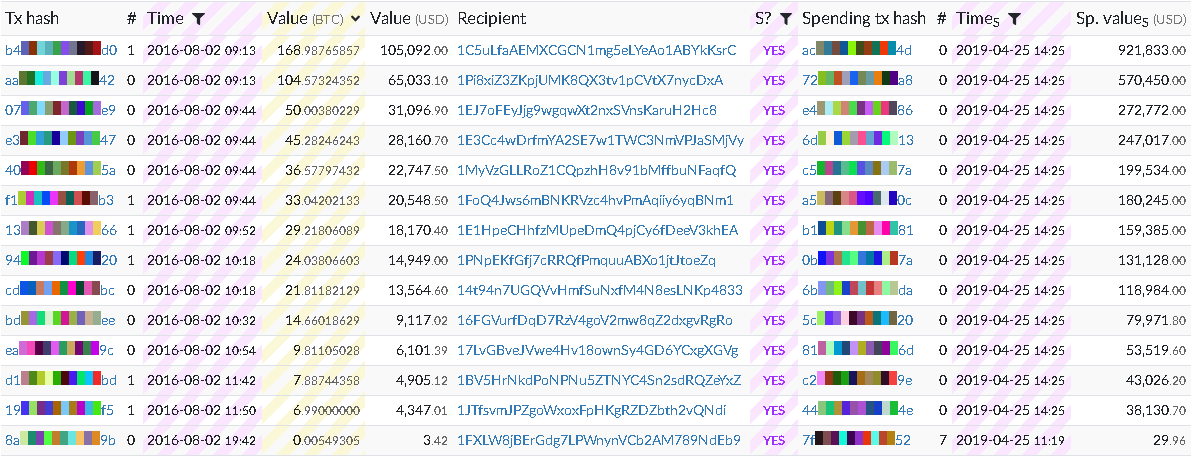Open the filter for the S? column
The width and height of the screenshot is (1199, 461).
click(786, 19)
